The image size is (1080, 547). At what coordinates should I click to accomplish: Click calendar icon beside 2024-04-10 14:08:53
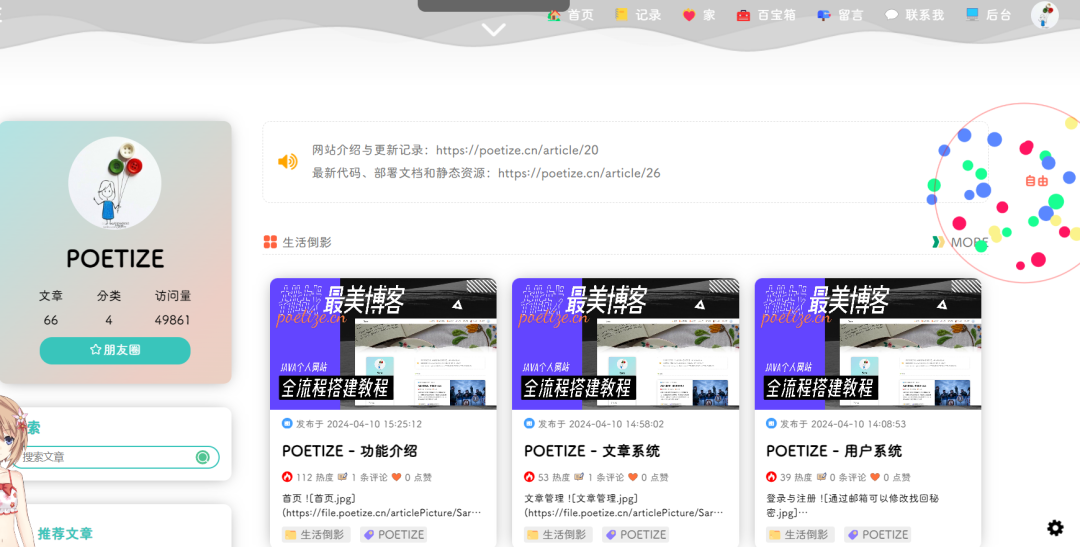tap(771, 423)
